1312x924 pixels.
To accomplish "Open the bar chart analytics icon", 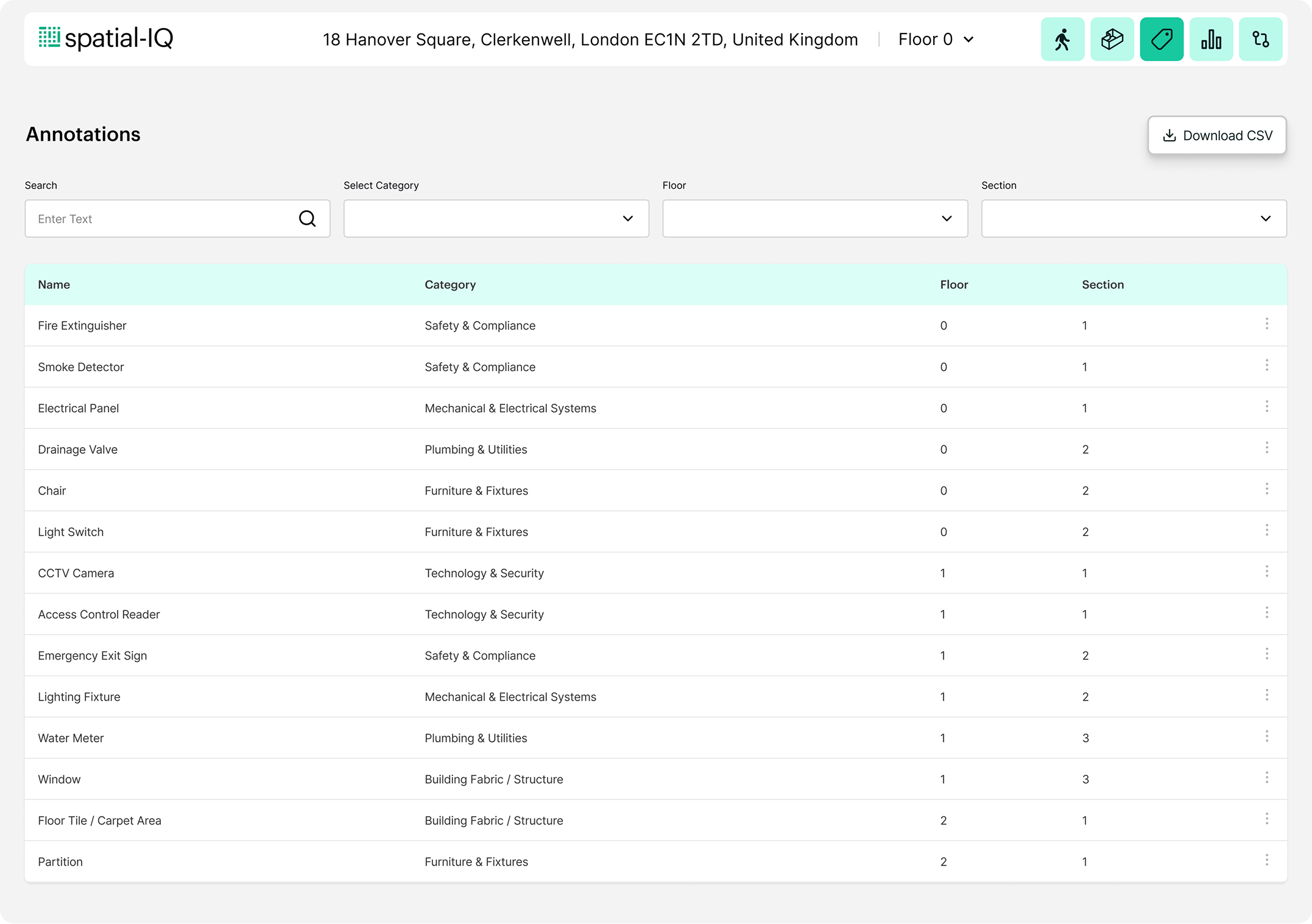I will point(1211,40).
